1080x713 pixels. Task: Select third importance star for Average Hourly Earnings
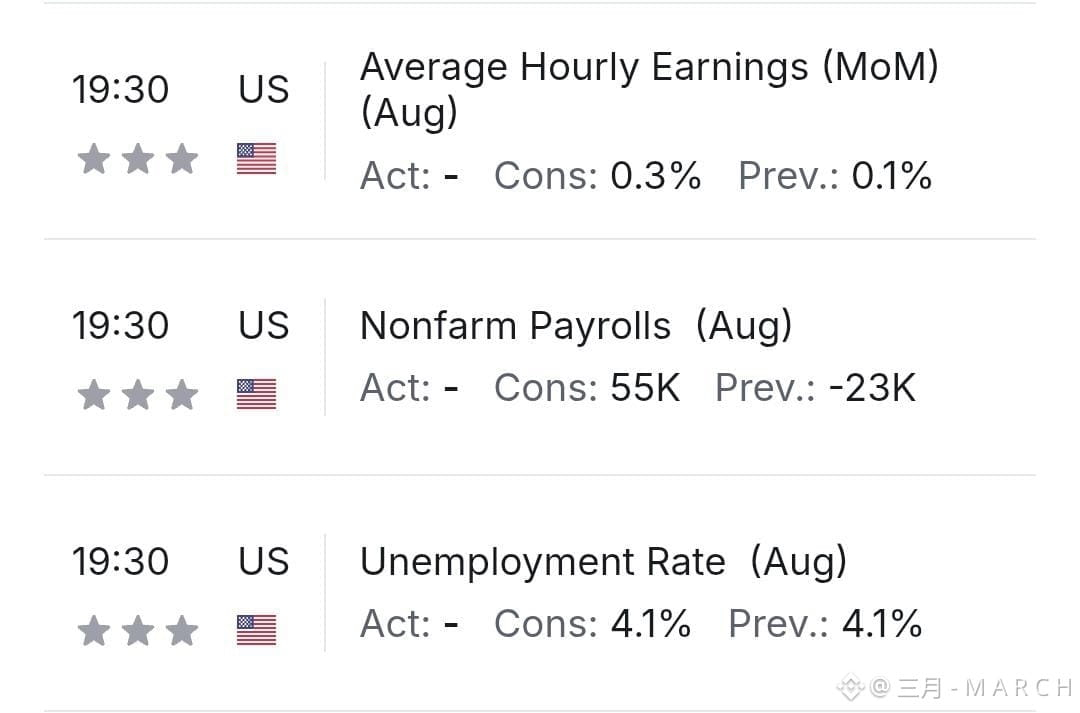pos(182,158)
